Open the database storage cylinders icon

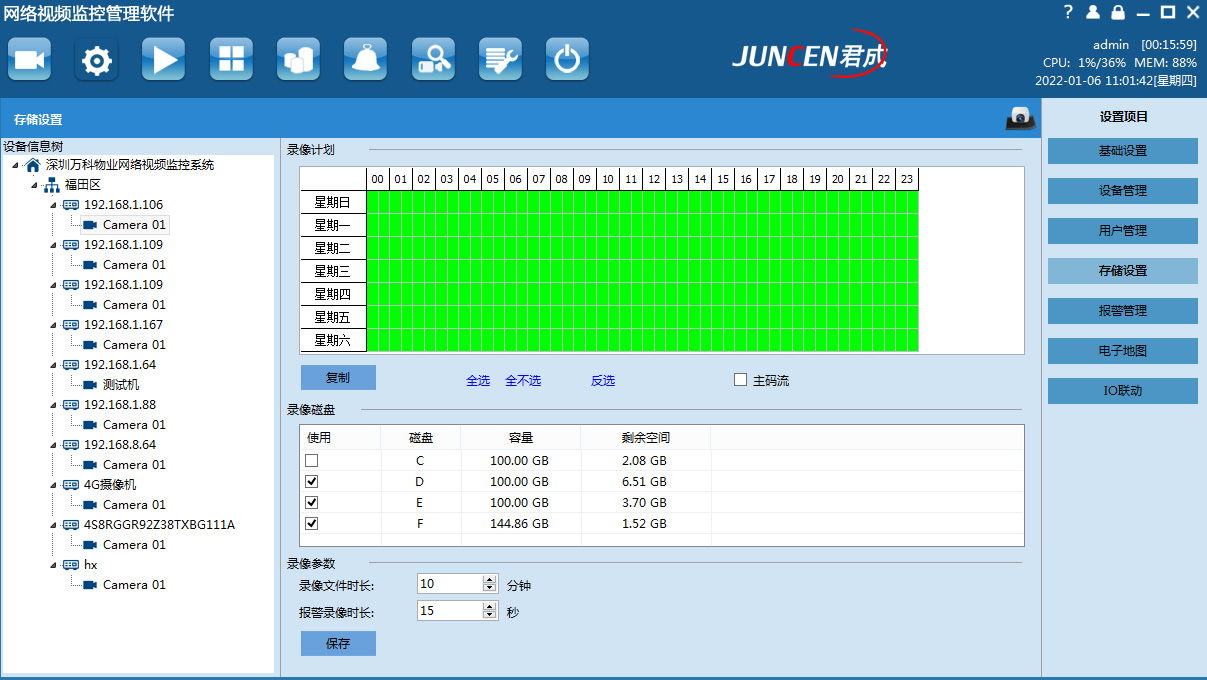point(298,60)
